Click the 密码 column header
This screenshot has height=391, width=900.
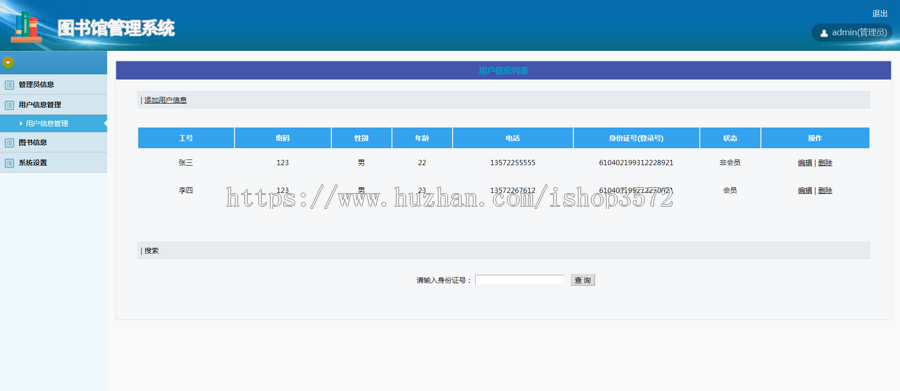[x=282, y=138]
